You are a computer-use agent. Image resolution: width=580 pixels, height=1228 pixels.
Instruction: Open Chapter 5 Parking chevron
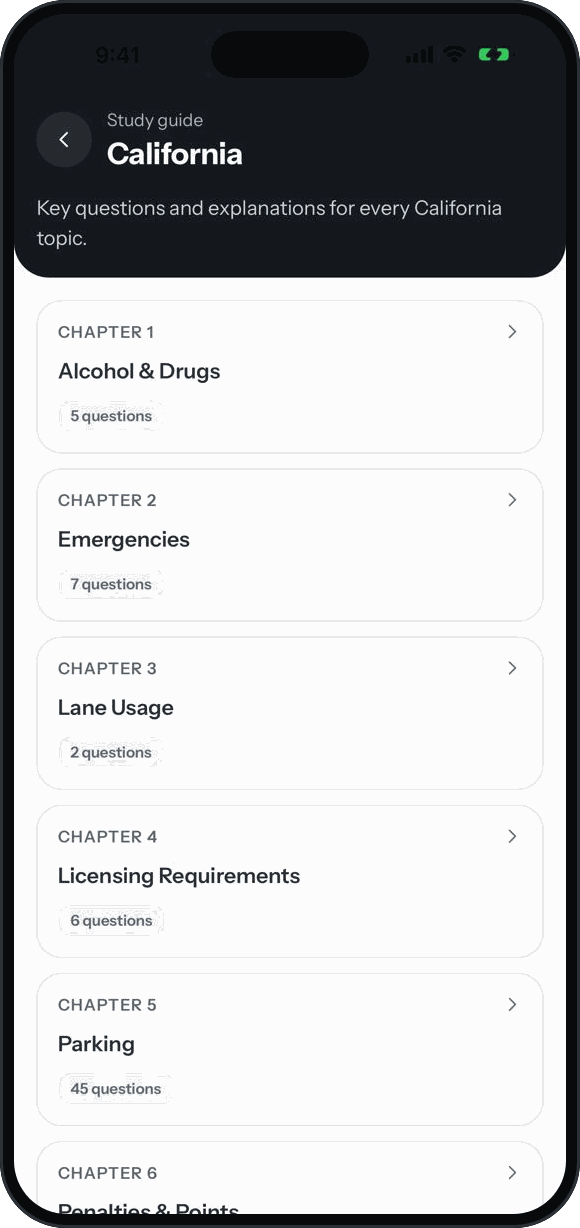(x=512, y=1003)
